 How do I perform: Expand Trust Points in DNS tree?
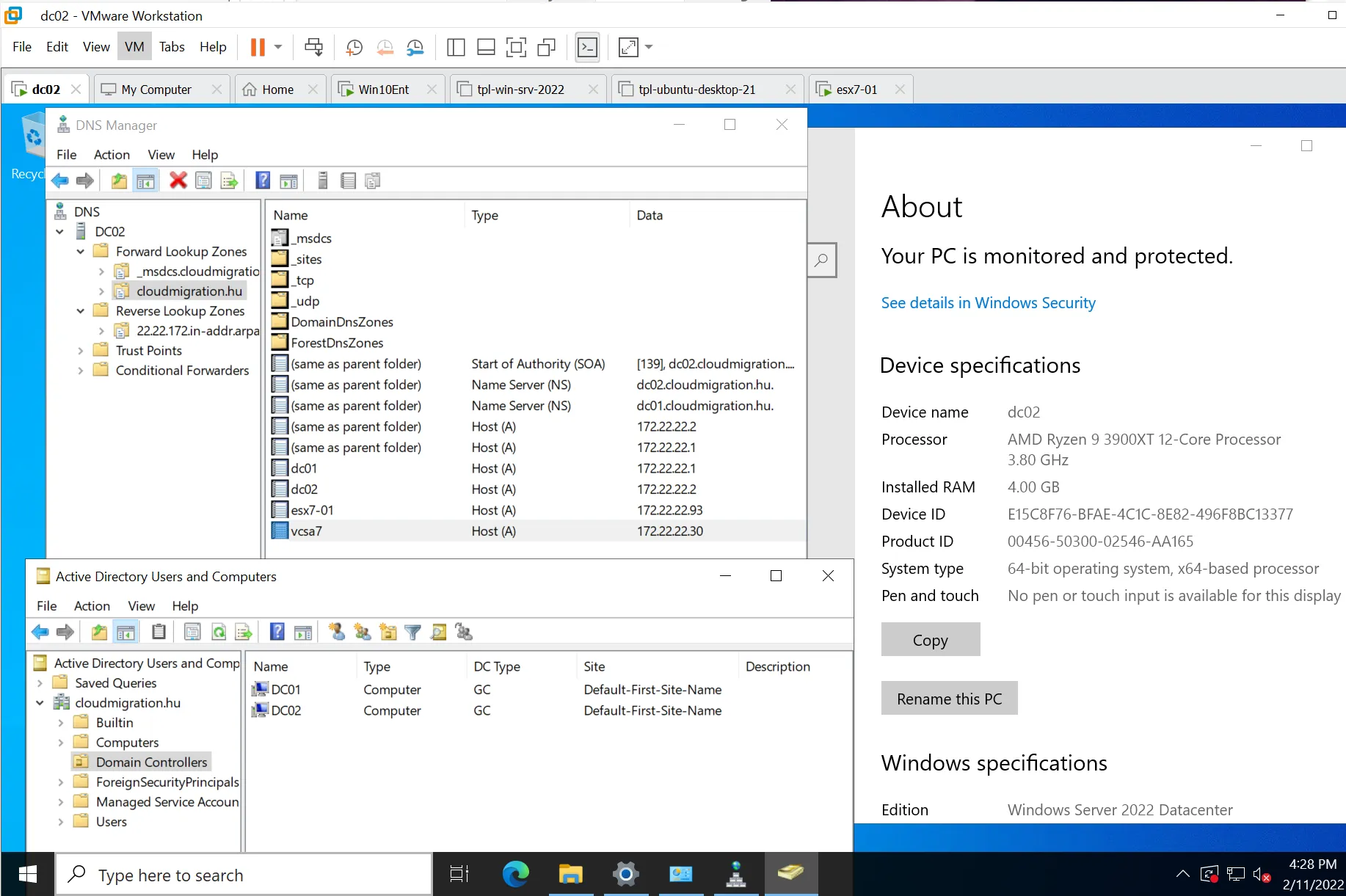tap(81, 351)
